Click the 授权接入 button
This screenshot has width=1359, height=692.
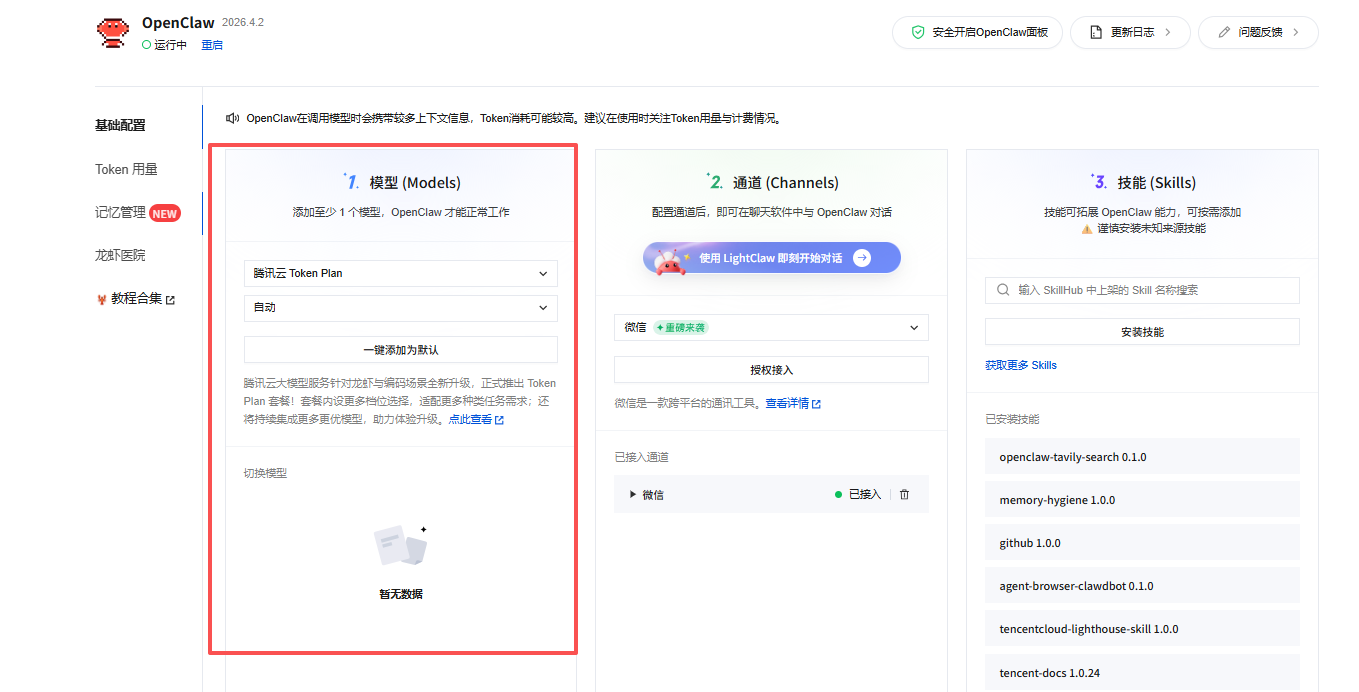(771, 370)
